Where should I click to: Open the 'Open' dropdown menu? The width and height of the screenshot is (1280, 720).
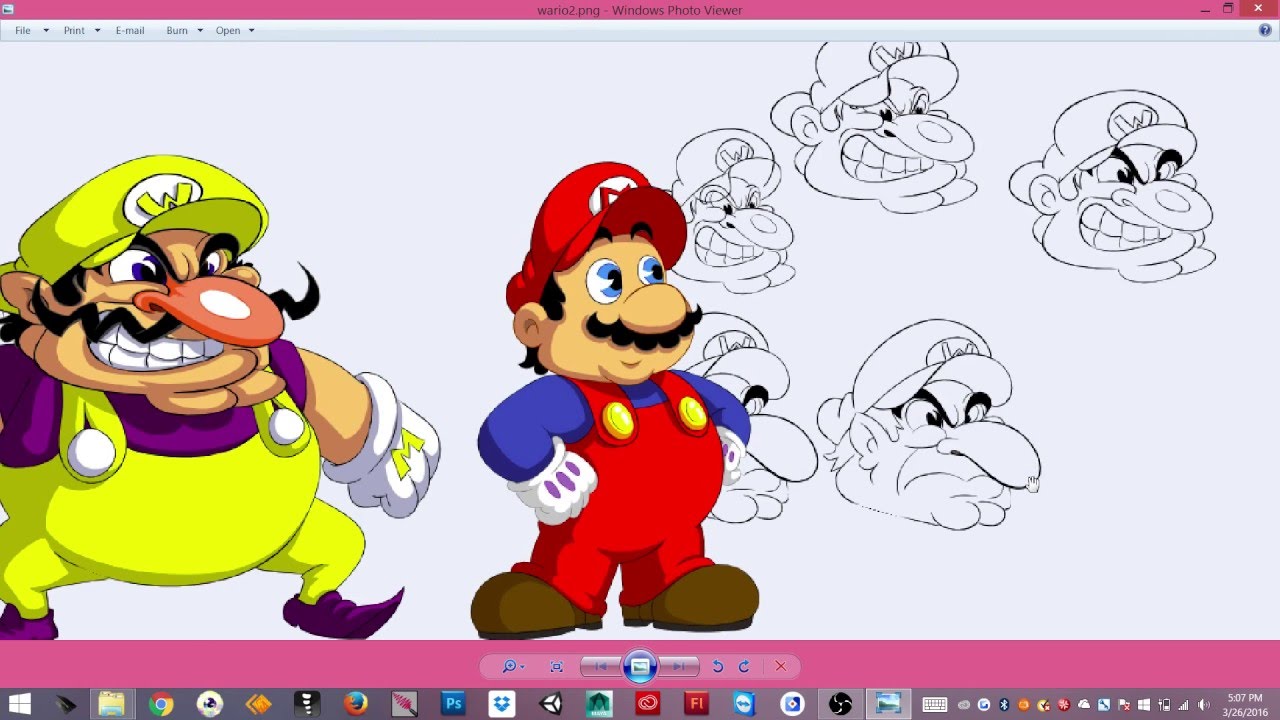click(x=235, y=30)
